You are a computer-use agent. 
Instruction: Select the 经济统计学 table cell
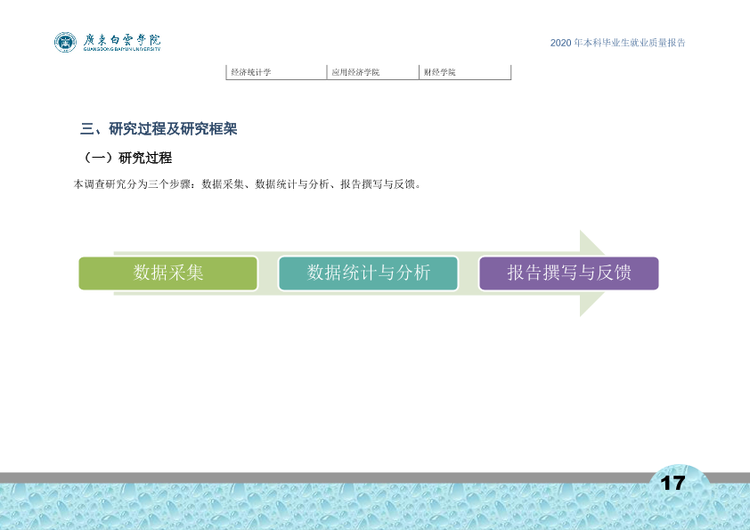276,72
